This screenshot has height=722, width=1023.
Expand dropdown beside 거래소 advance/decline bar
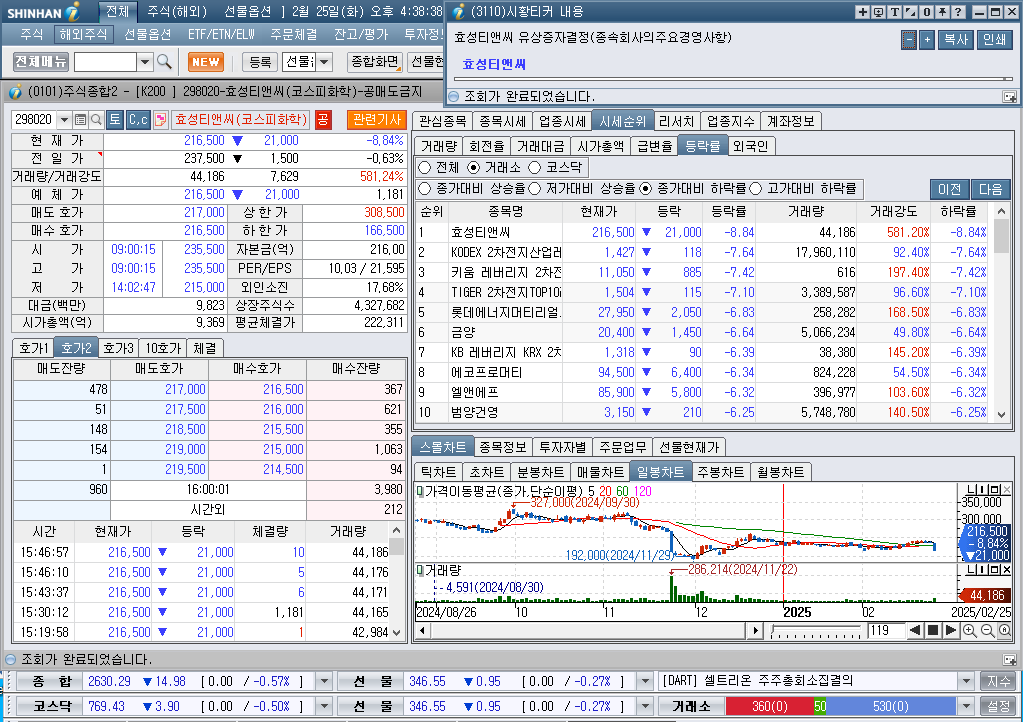[967, 706]
